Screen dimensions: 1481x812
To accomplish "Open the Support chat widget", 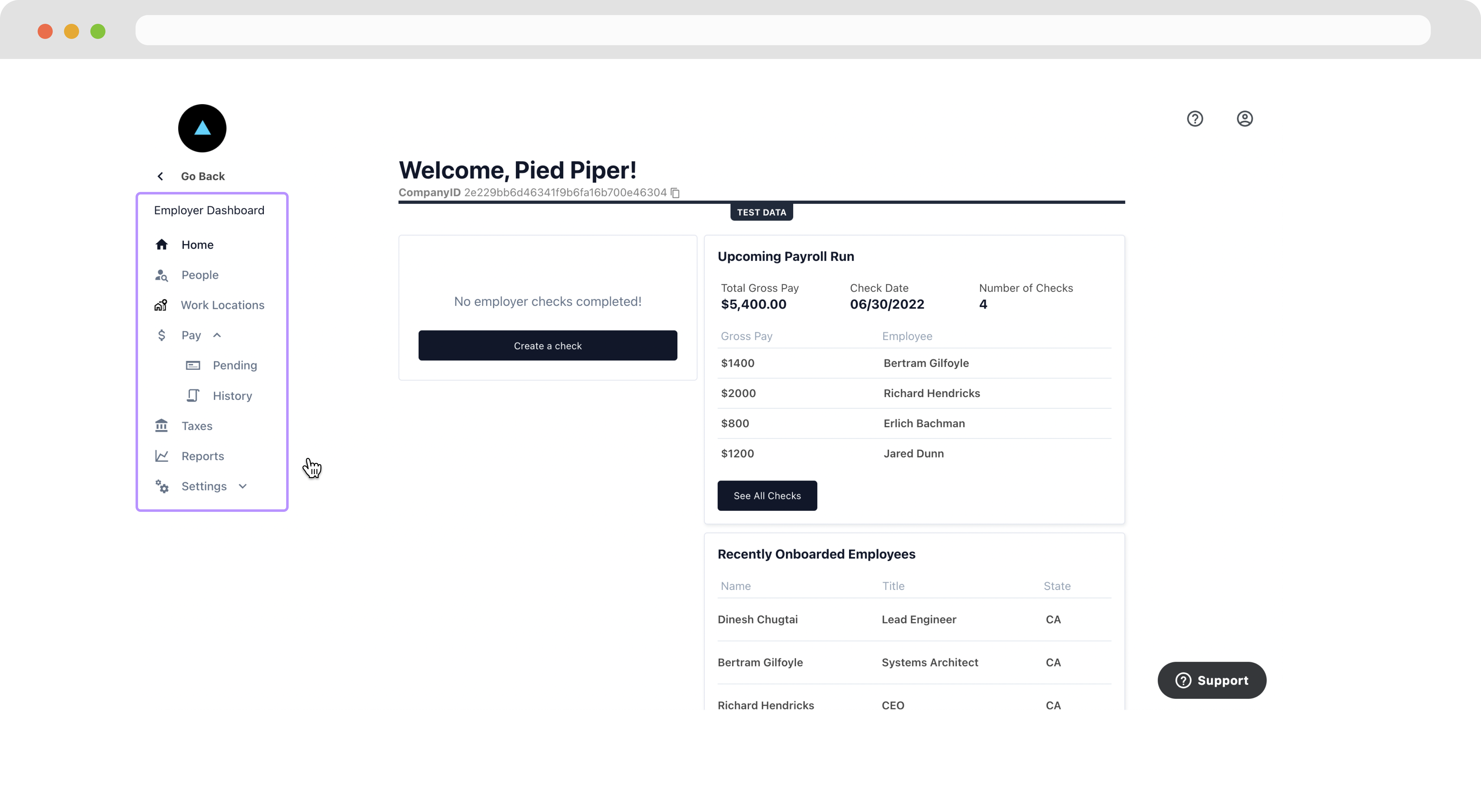I will (x=1211, y=680).
